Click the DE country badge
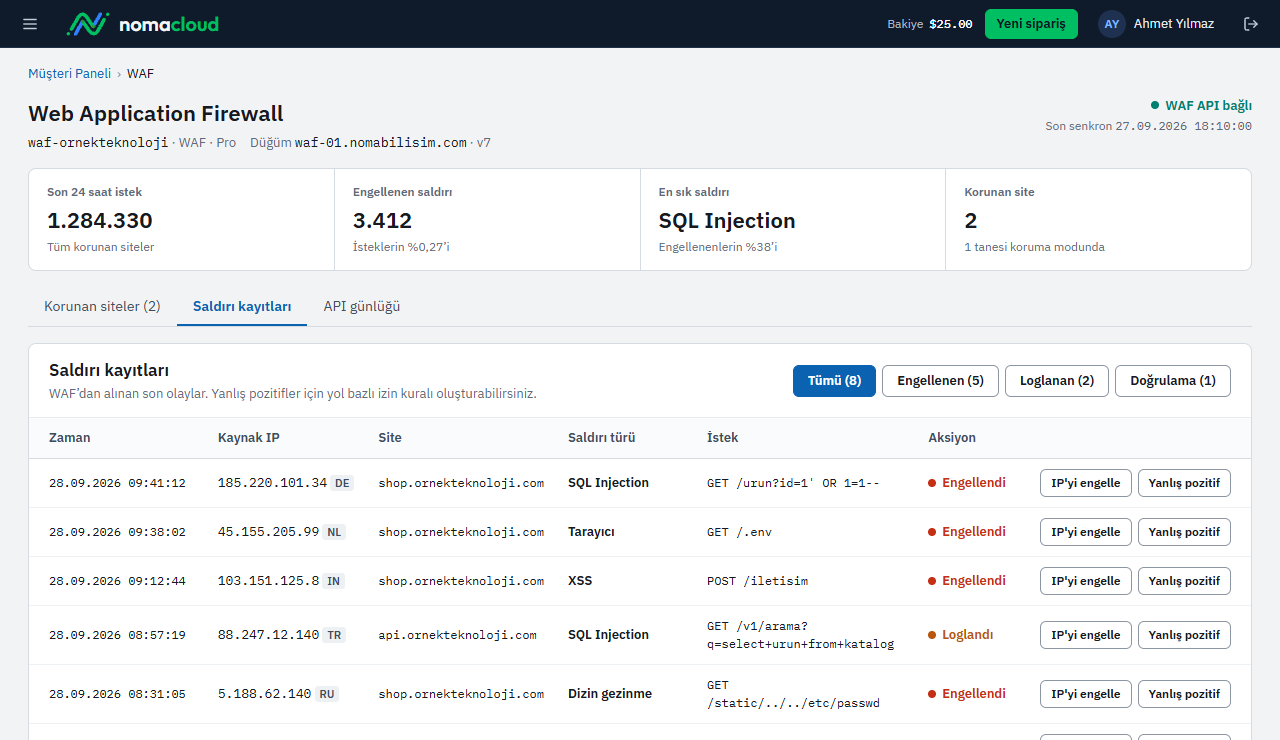Screen dimensions: 1280x740 343,483
